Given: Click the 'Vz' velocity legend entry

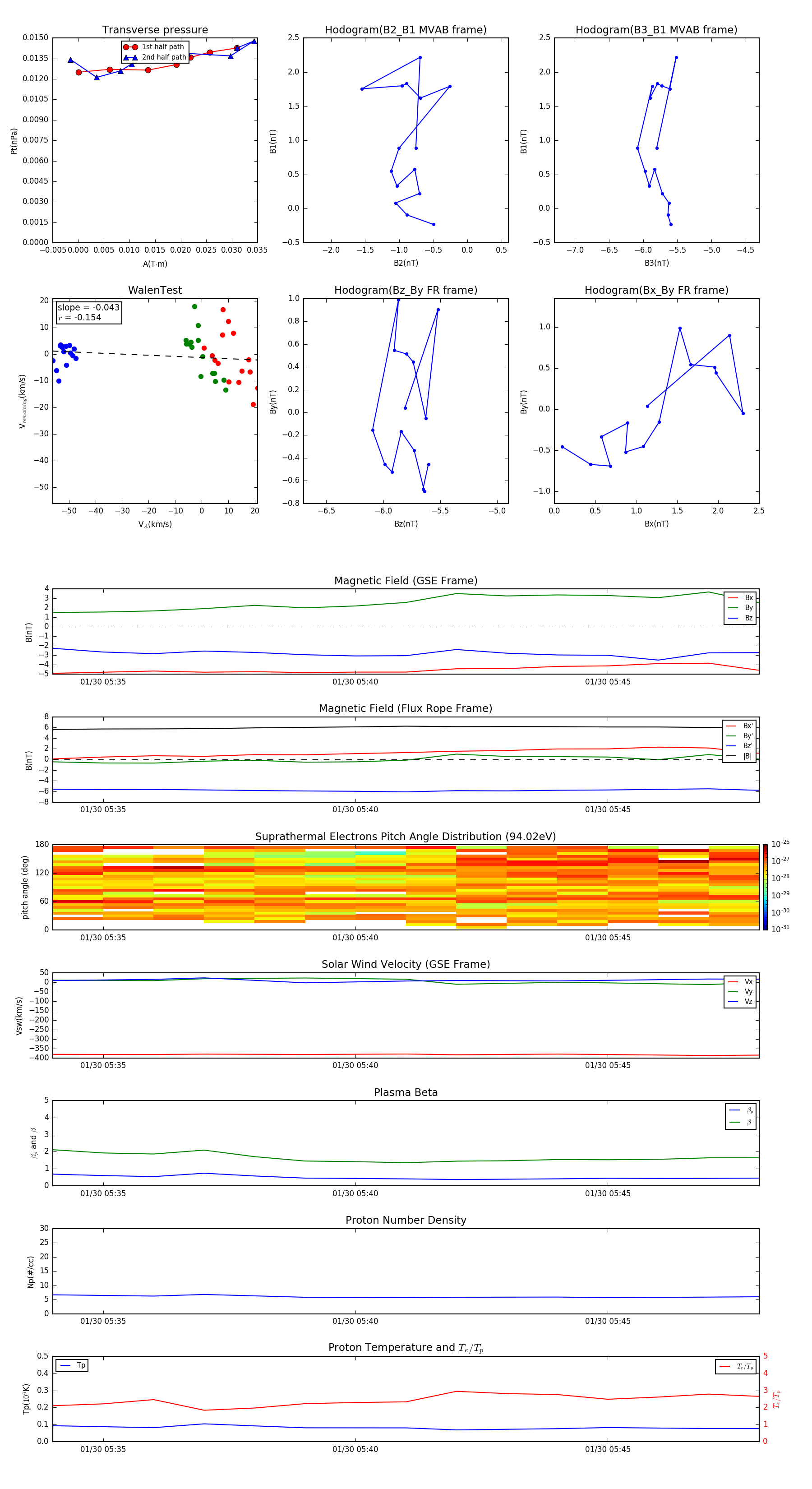Looking at the screenshot, I should pyautogui.click(x=740, y=1002).
